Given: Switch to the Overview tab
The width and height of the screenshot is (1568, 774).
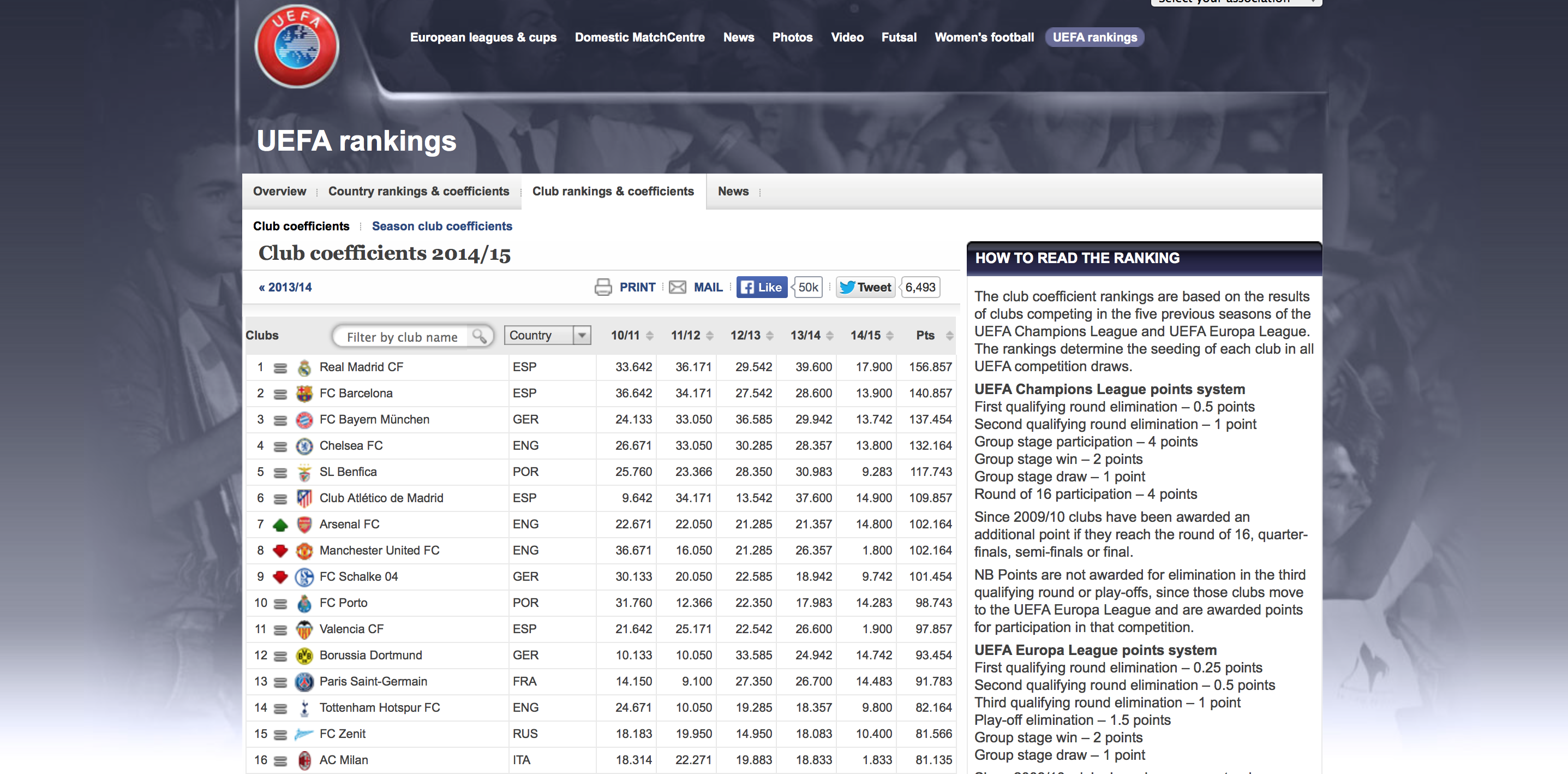Looking at the screenshot, I should [x=279, y=191].
